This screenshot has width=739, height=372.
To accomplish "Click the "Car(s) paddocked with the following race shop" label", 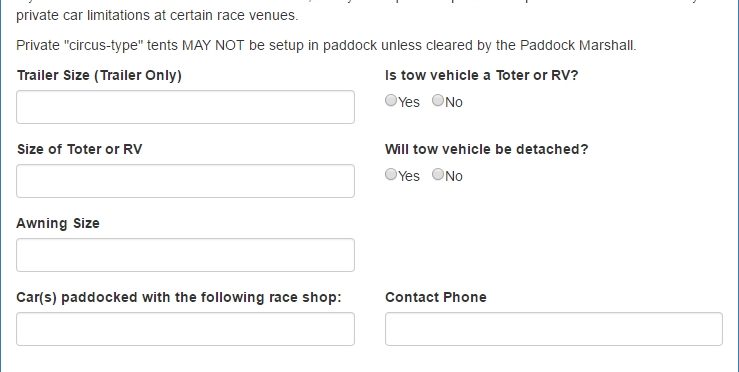I will tap(179, 298).
